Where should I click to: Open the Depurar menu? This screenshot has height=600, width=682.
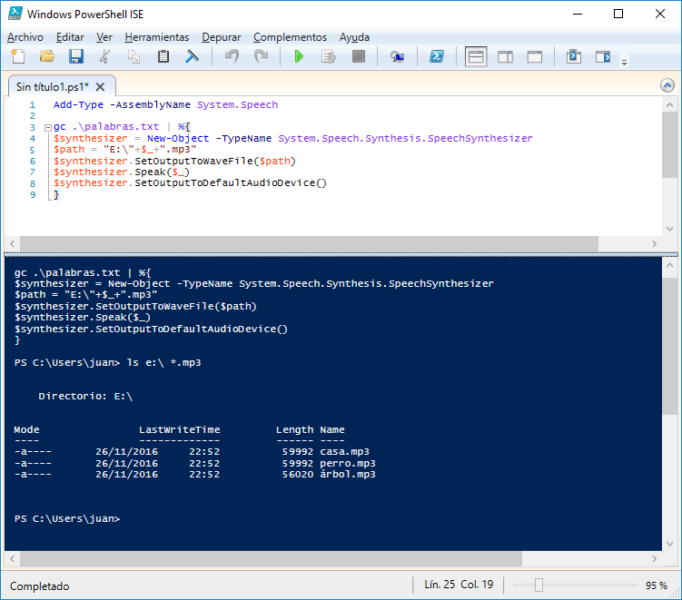221,37
